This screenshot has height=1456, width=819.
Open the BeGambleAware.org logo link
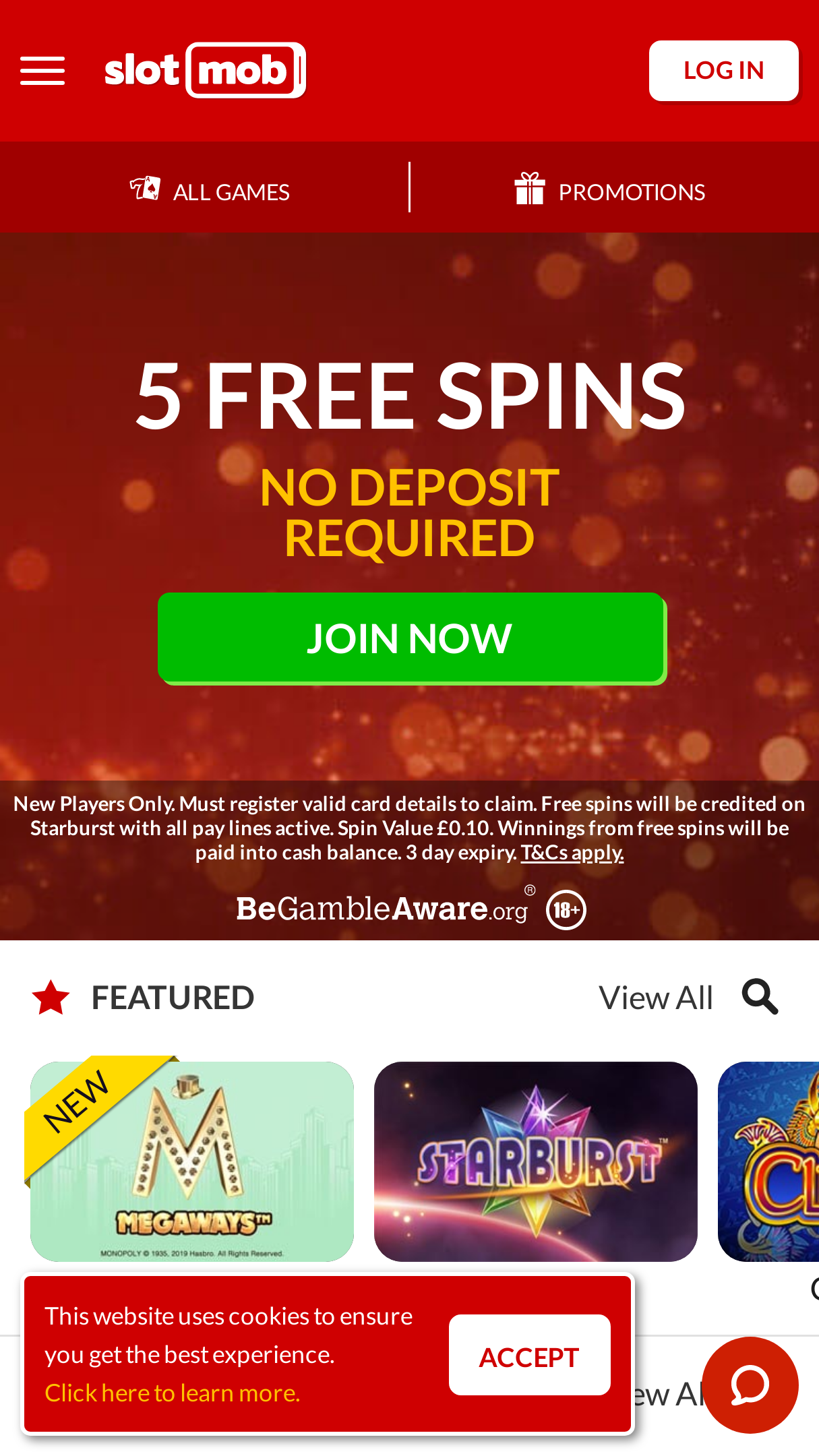[383, 909]
